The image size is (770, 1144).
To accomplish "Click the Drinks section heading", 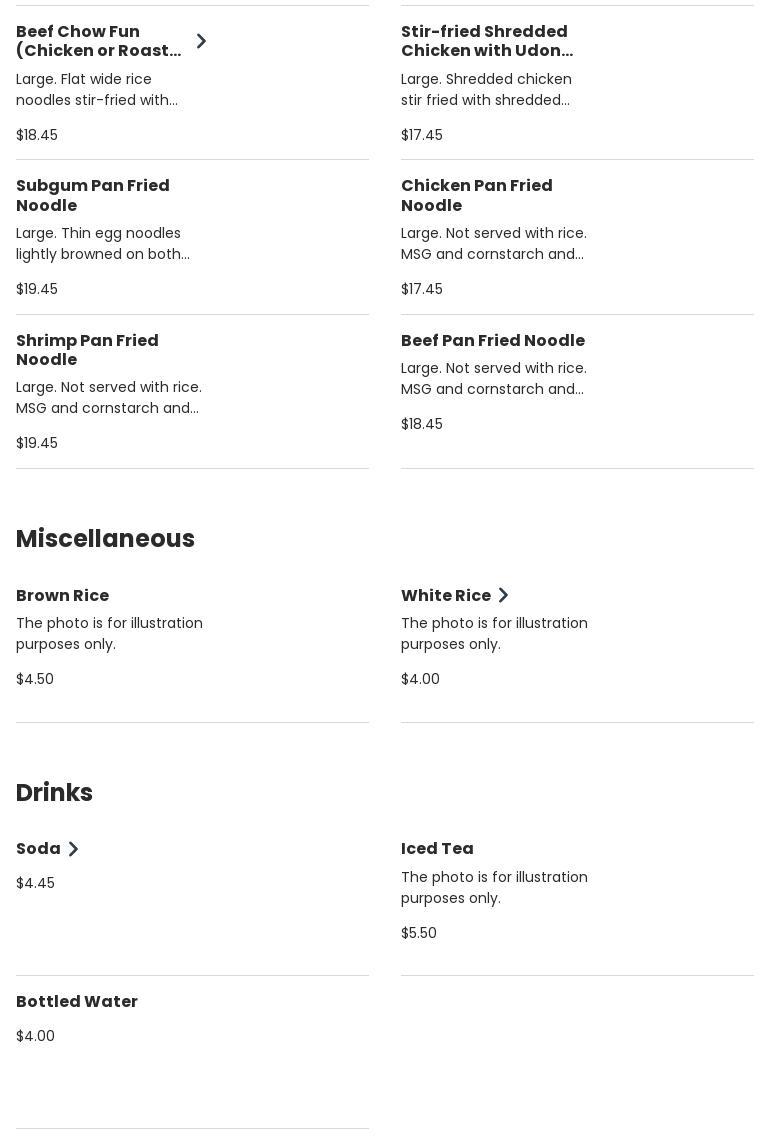I will coord(54,793).
